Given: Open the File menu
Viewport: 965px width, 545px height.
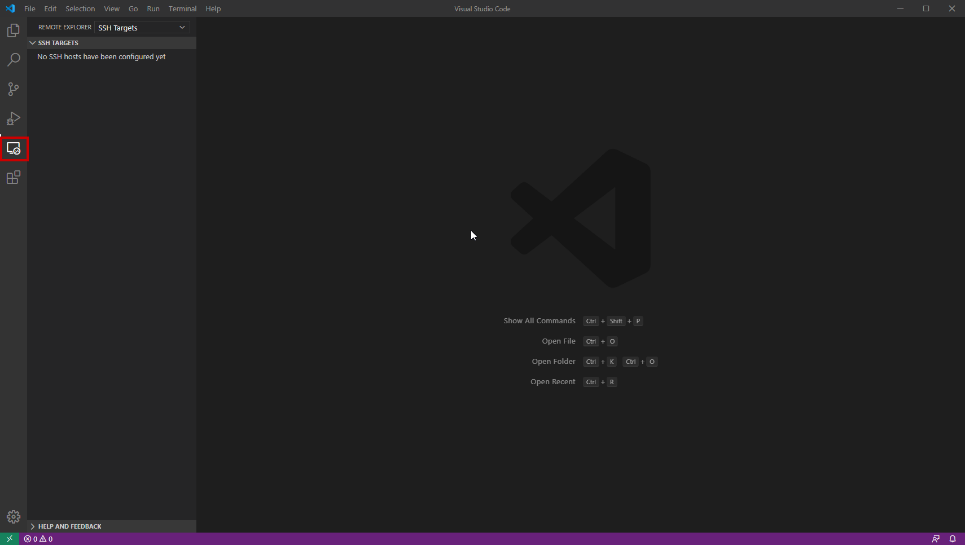Looking at the screenshot, I should coord(29,8).
